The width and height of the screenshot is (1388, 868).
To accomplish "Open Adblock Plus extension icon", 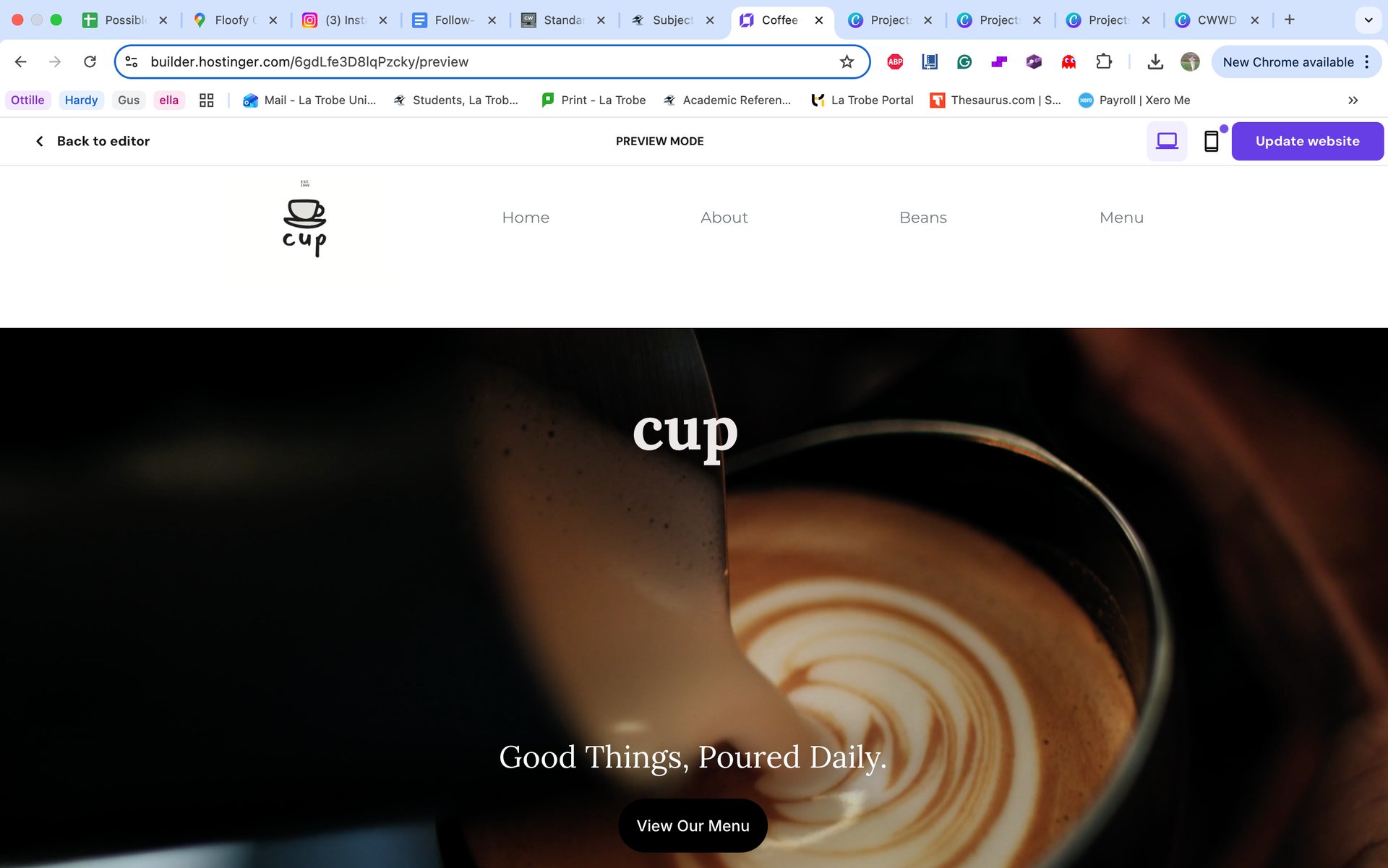I will click(x=895, y=61).
